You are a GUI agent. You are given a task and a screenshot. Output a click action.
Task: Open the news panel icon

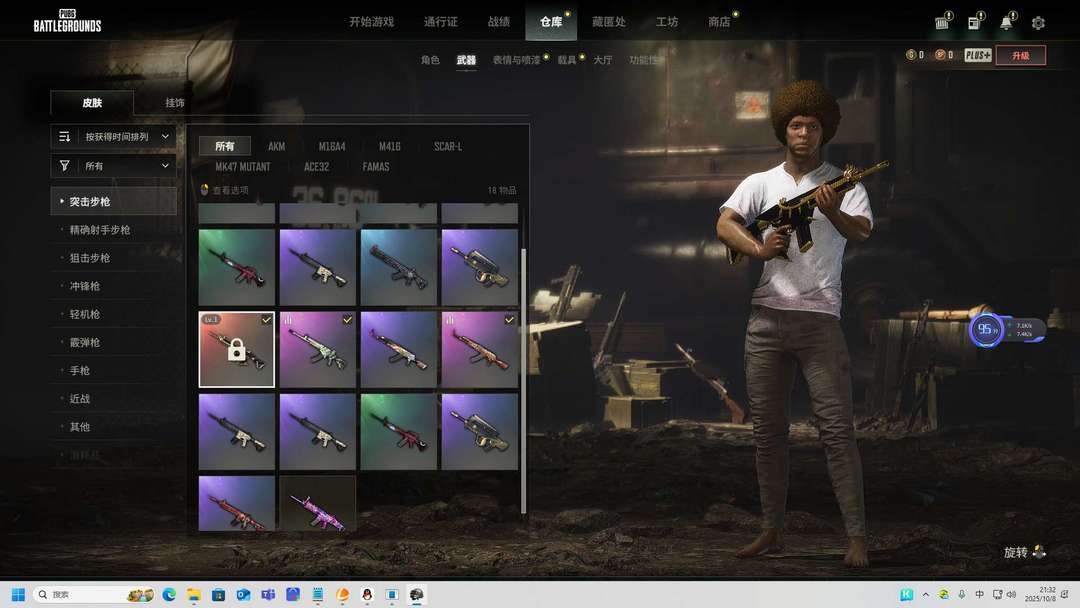point(973,22)
